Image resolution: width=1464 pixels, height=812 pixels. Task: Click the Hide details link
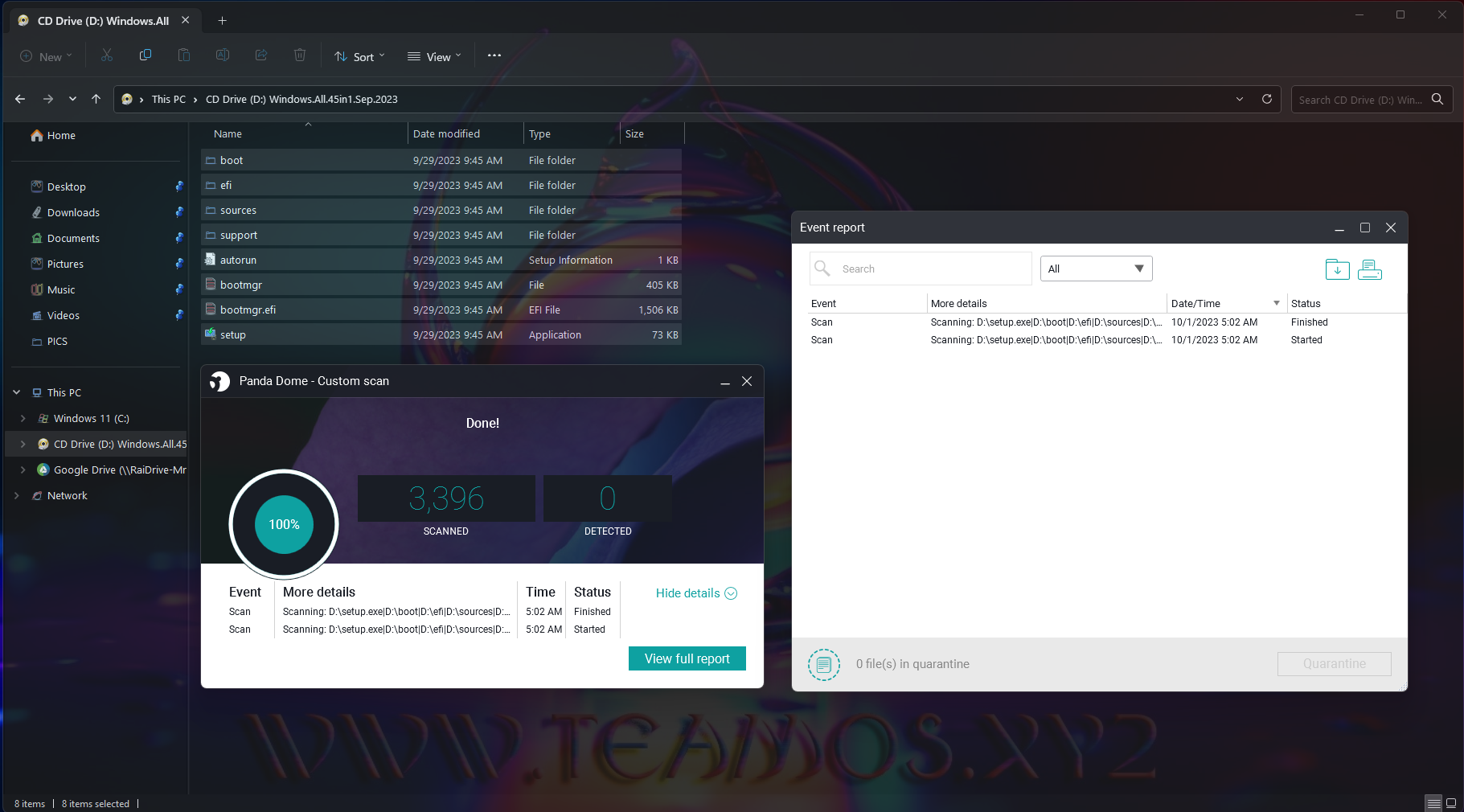click(x=696, y=593)
